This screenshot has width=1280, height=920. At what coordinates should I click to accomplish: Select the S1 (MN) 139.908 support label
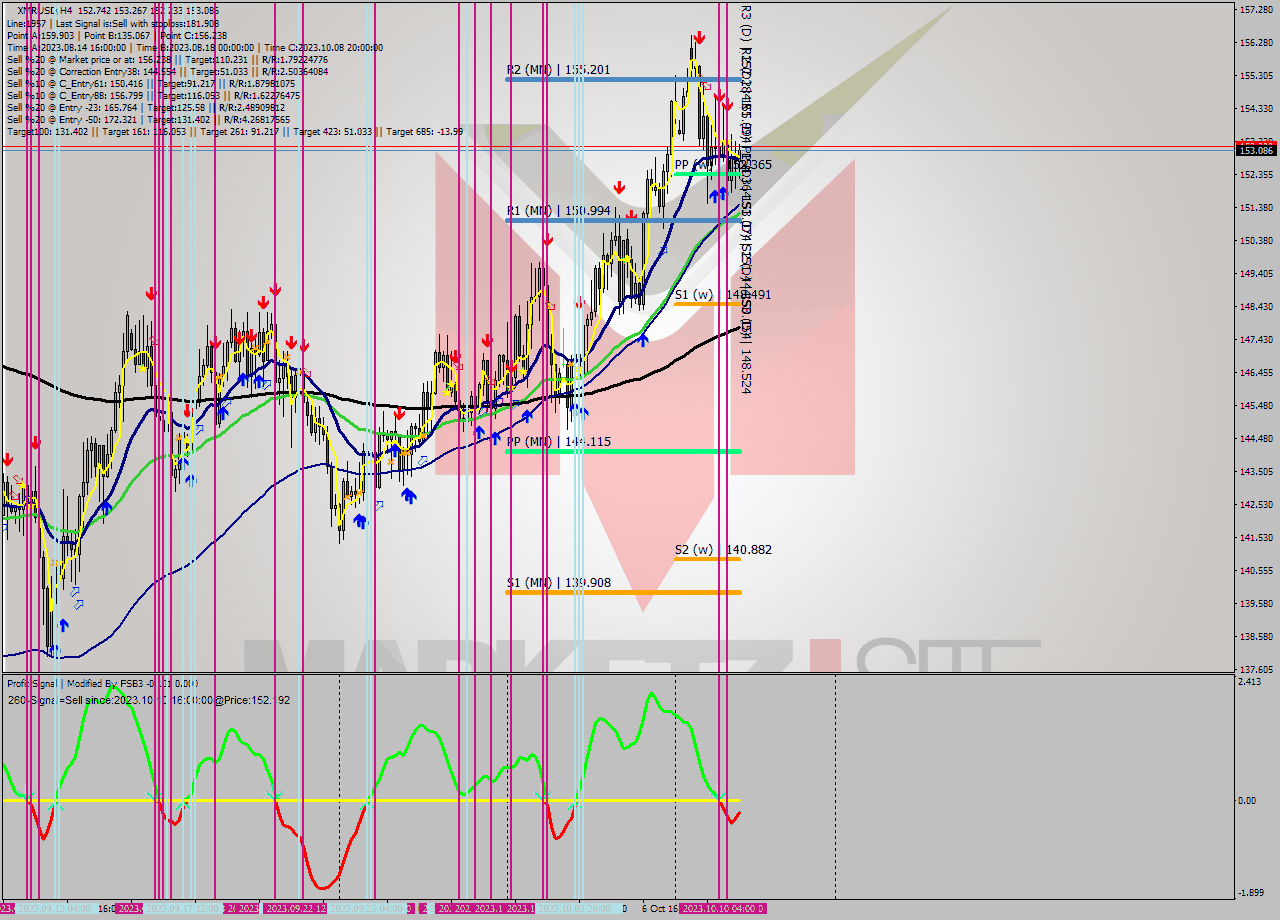click(x=558, y=583)
